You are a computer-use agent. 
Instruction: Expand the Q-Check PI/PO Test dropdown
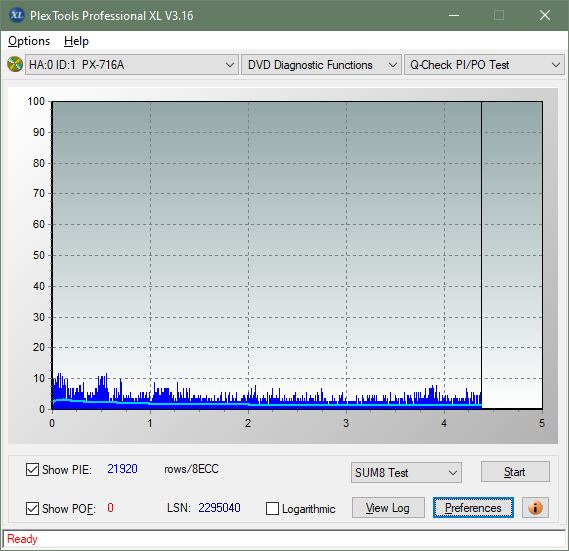[484, 65]
